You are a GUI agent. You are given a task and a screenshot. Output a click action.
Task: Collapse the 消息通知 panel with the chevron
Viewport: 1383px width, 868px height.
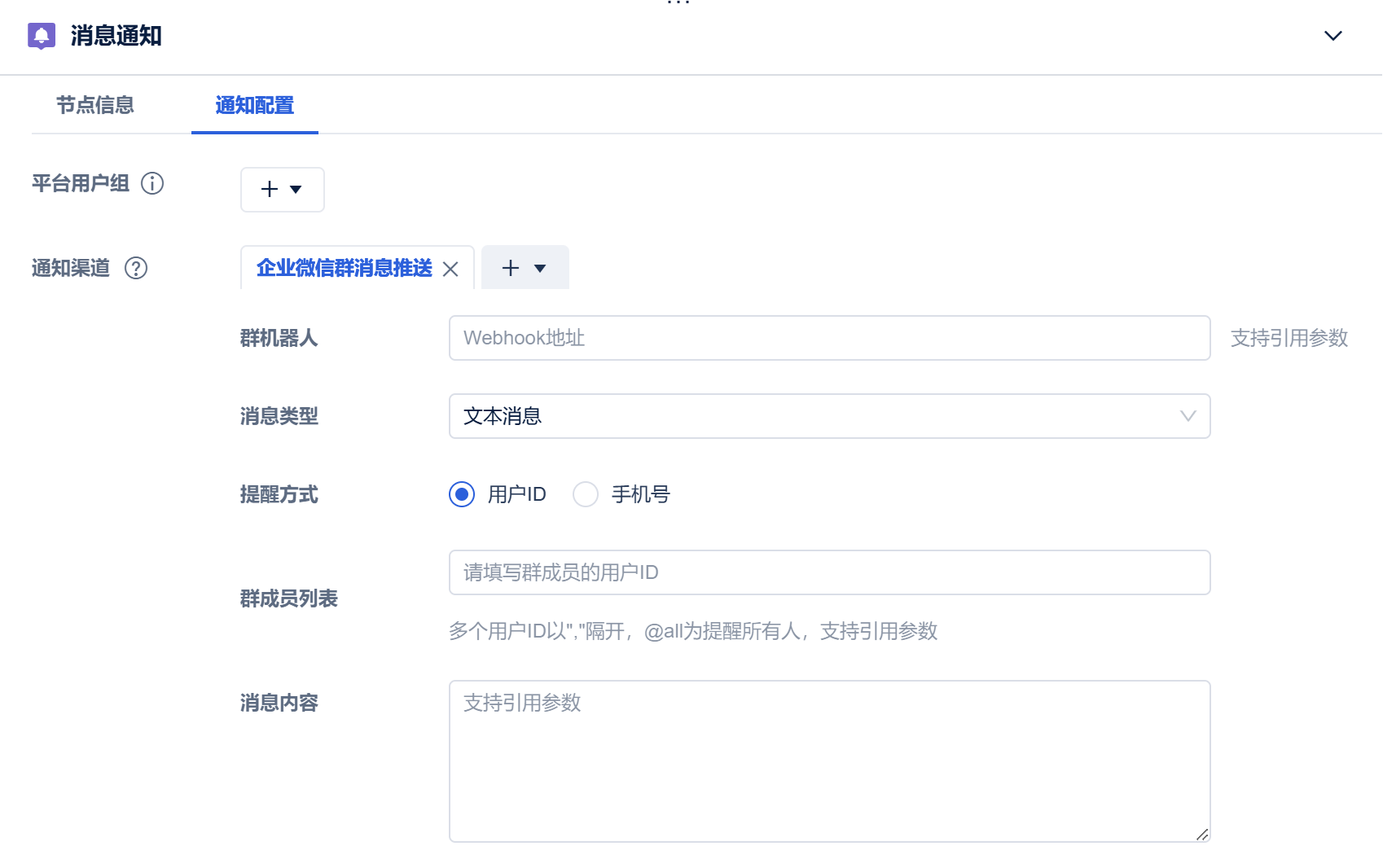click(1333, 36)
